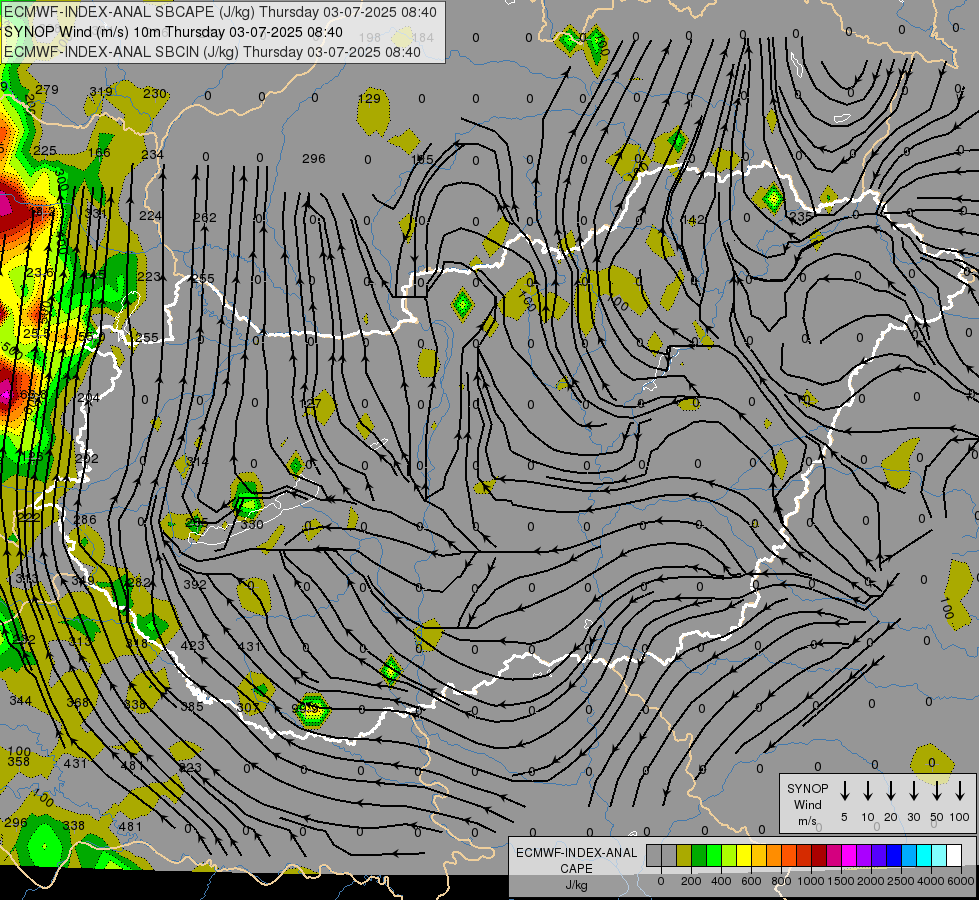
Task: Click the 1000 tick label in CAPE legend
Action: click(811, 881)
